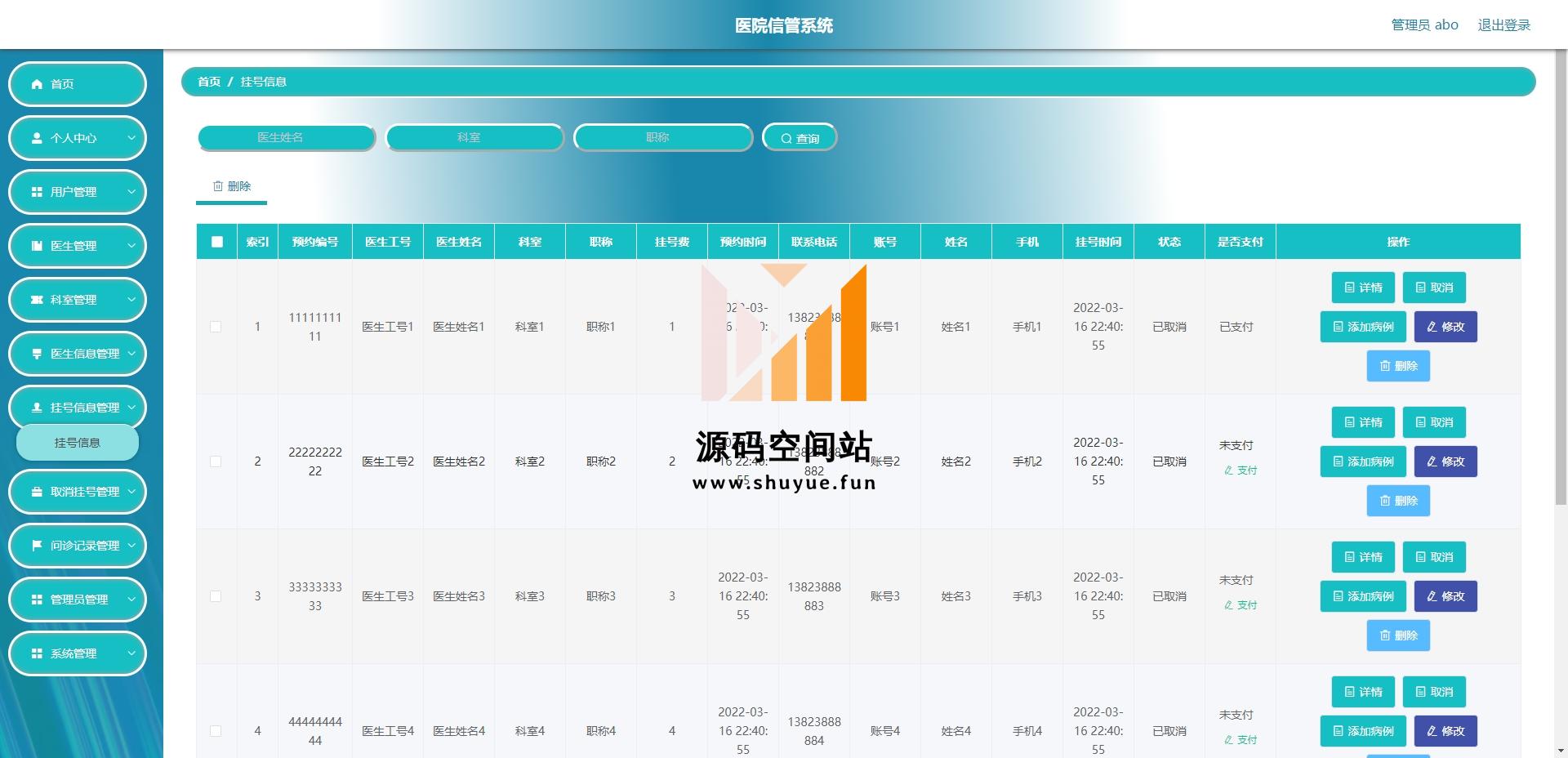Click the trash icon on 删除 toolbar tab
Image resolution: width=1568 pixels, height=758 pixels.
tap(218, 186)
